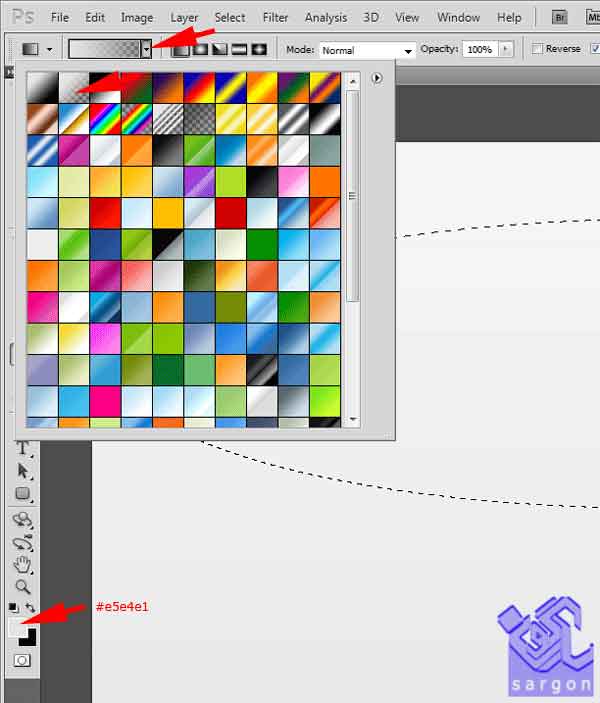Open the blending Mode dropdown
This screenshot has height=703, width=600.
367,51
